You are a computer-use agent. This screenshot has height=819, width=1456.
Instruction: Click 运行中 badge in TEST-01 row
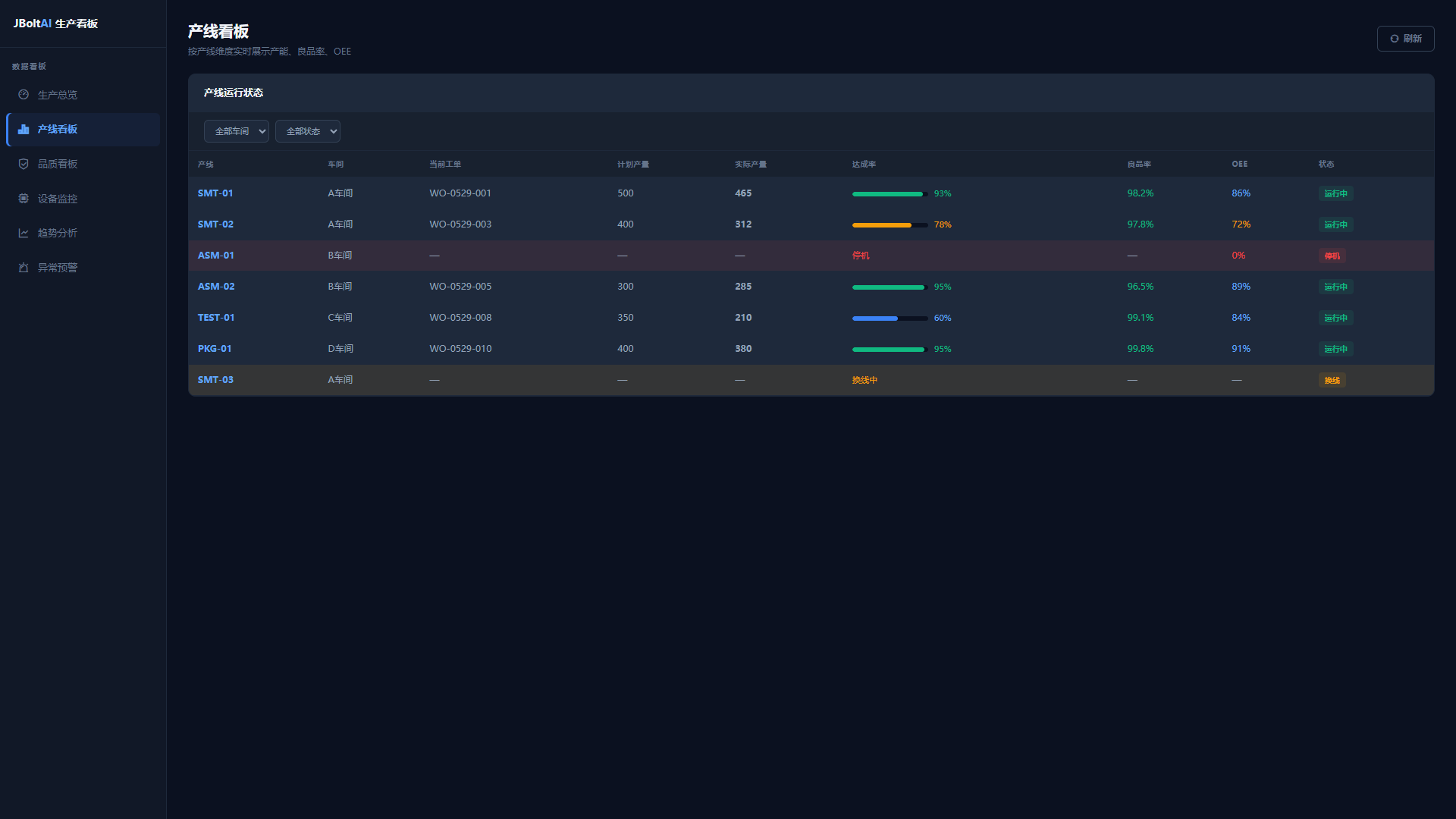point(1336,318)
